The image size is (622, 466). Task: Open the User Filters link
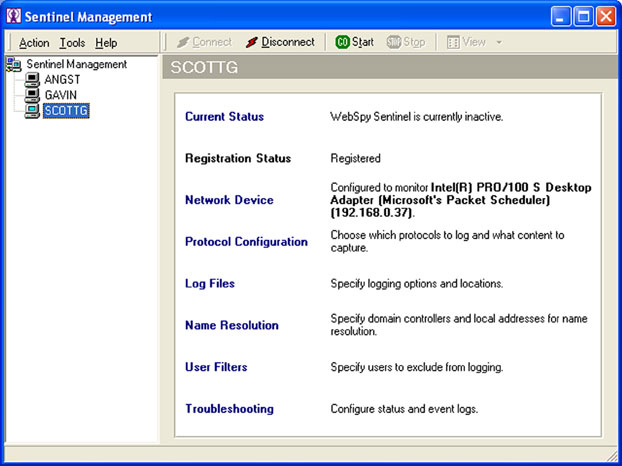click(216, 367)
